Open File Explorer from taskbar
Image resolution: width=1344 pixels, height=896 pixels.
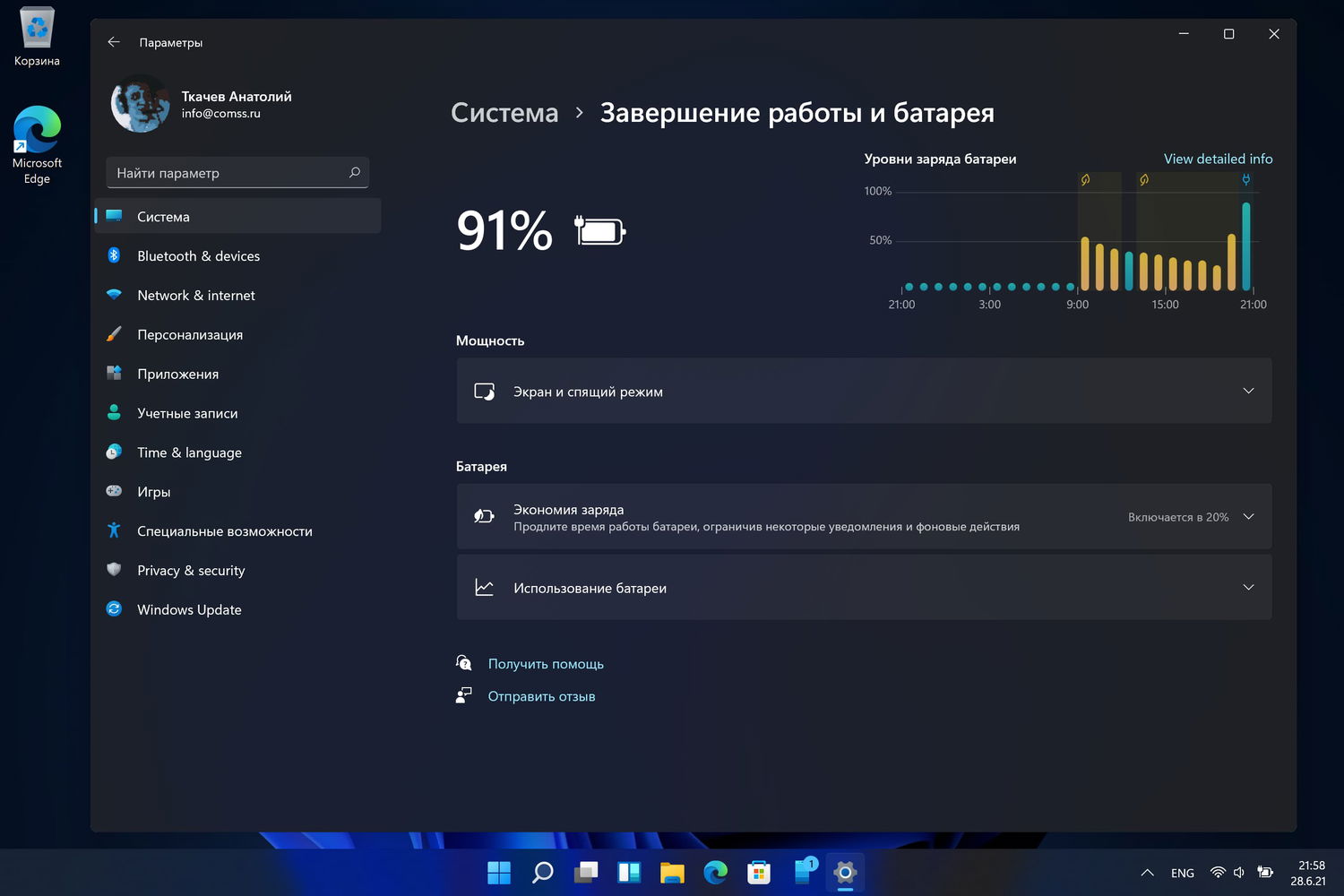click(672, 872)
